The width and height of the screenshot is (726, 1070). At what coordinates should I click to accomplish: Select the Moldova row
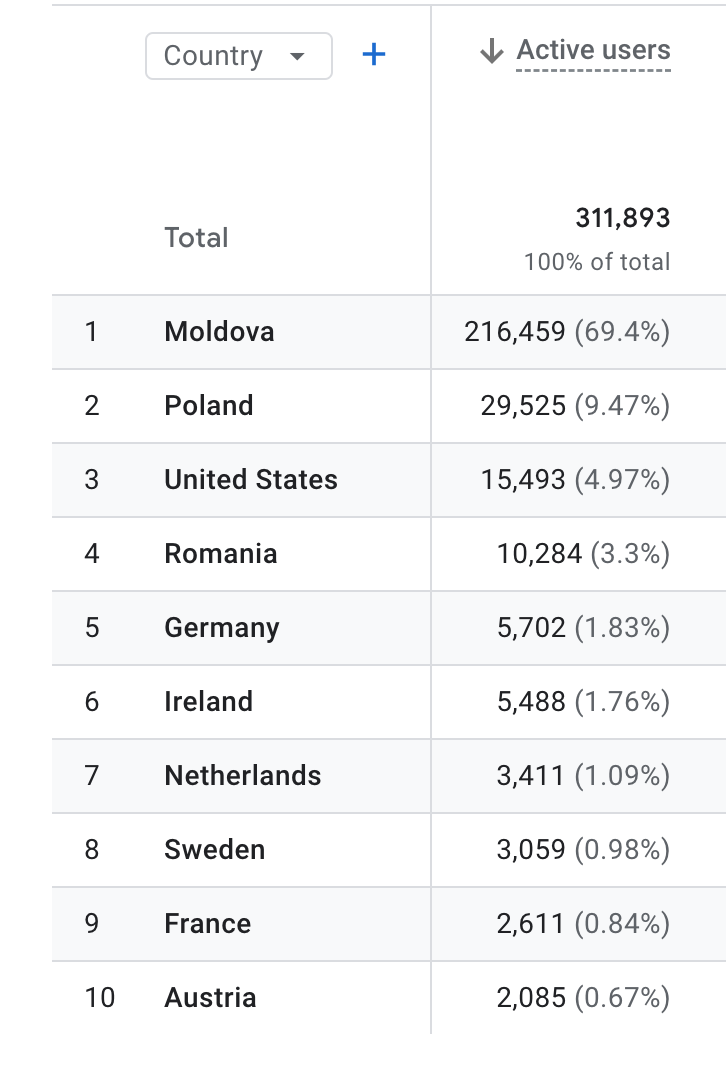tap(219, 332)
